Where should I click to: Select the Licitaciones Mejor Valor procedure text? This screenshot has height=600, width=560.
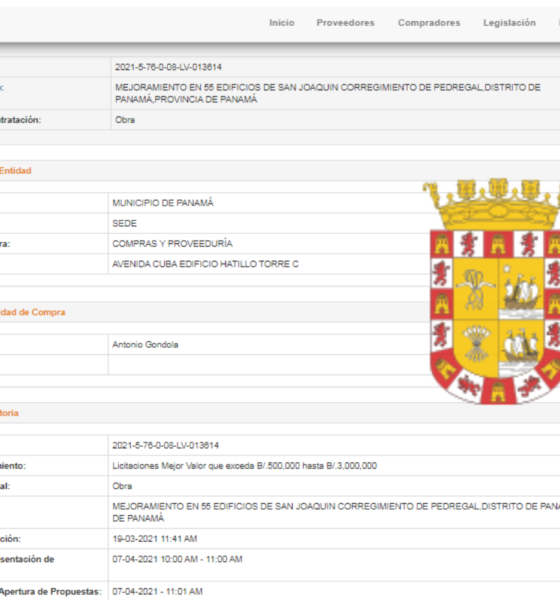[245, 466]
